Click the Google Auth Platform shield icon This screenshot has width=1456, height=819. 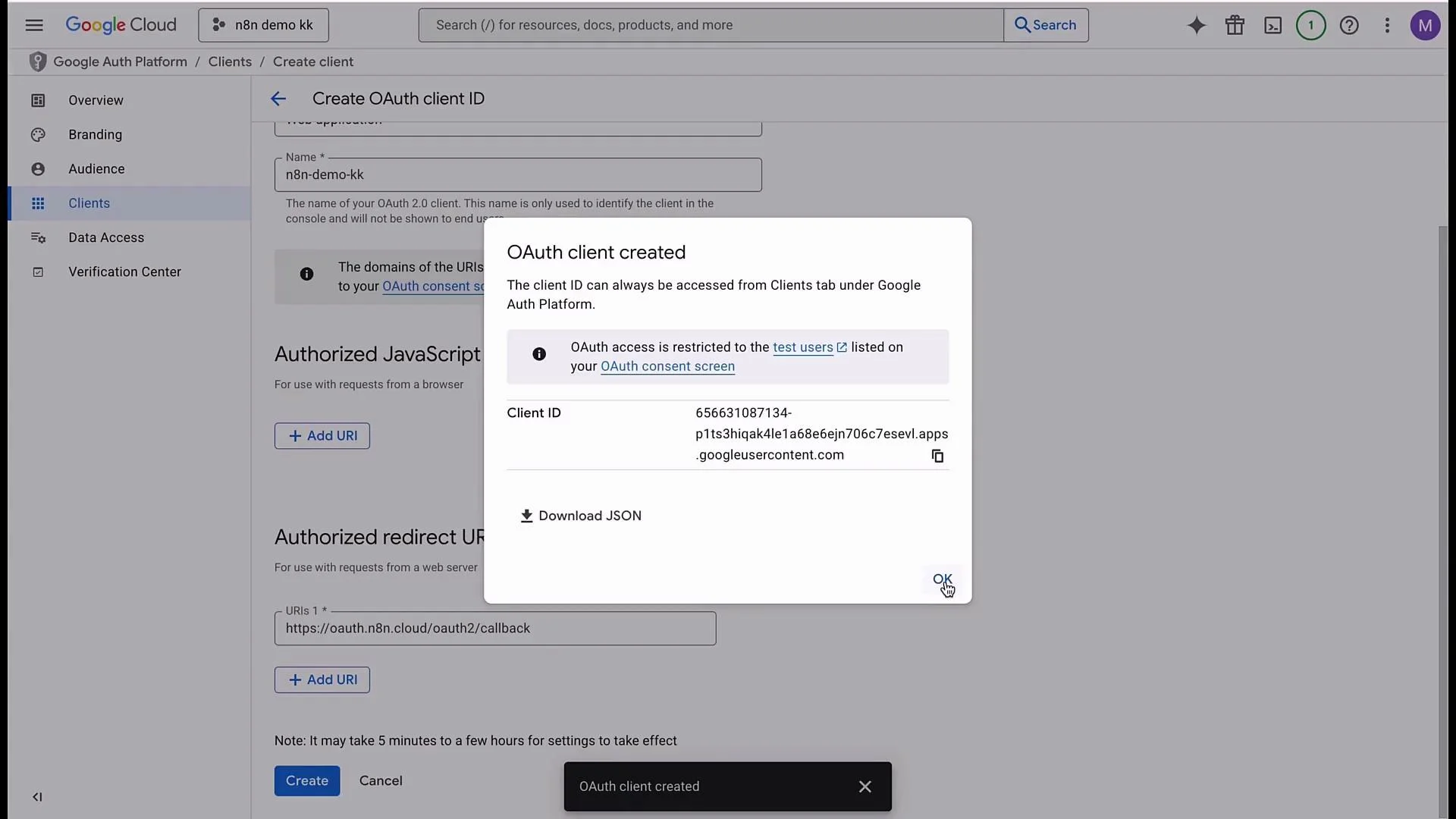[37, 61]
